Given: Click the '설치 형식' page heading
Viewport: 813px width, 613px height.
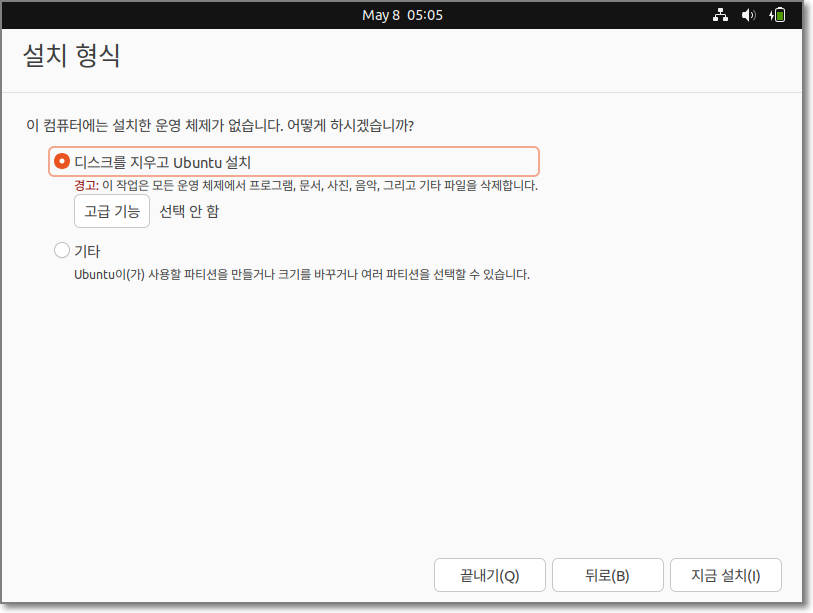Looking at the screenshot, I should (x=72, y=55).
